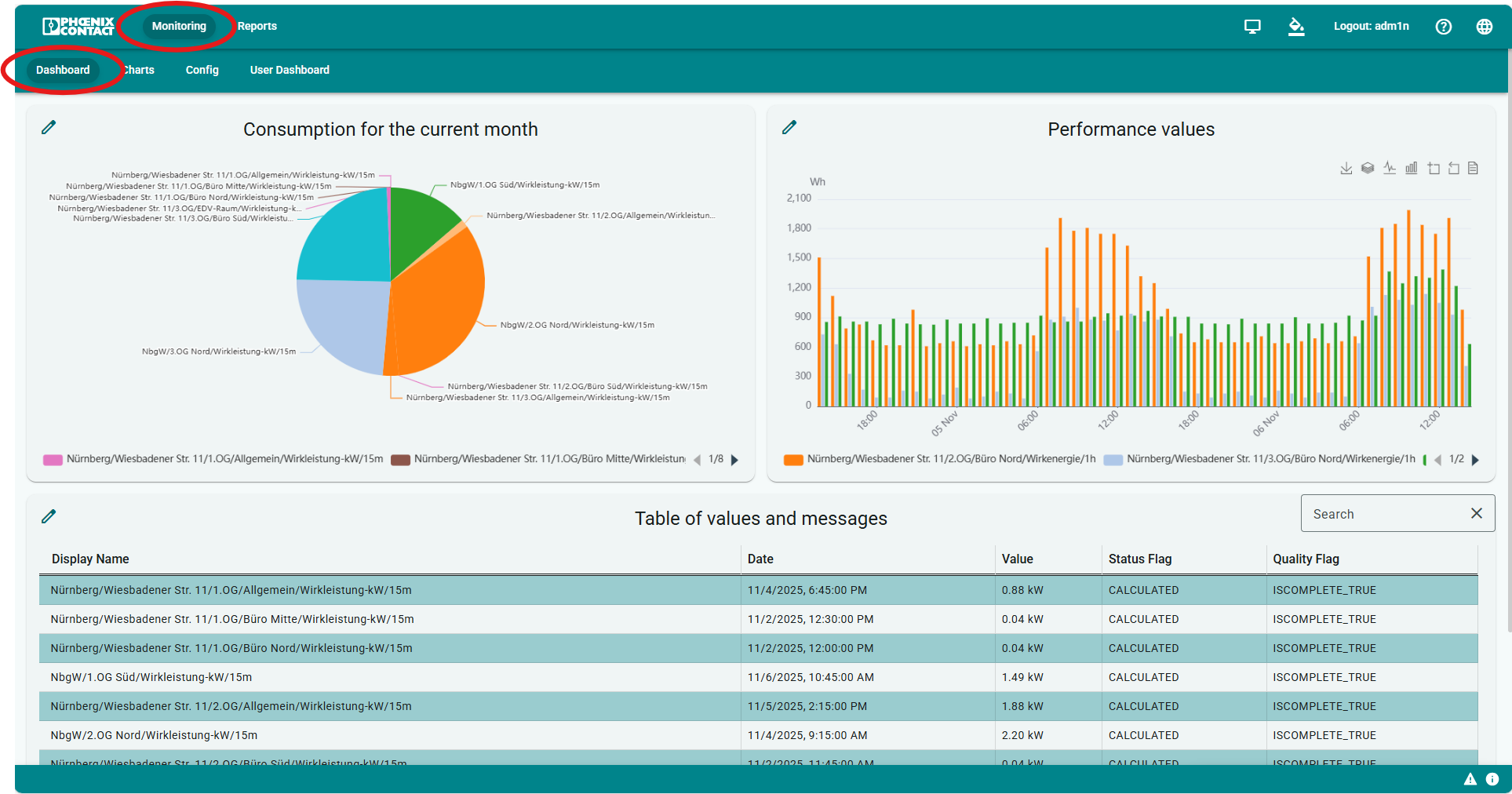1512x794 pixels.
Task: Activate zoom area selection on Performance chart
Action: pyautogui.click(x=1434, y=168)
